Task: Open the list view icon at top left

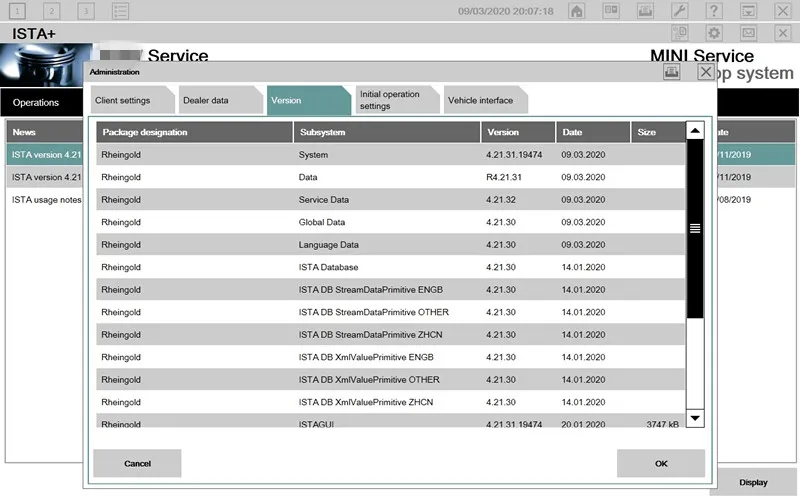Action: [x=120, y=11]
